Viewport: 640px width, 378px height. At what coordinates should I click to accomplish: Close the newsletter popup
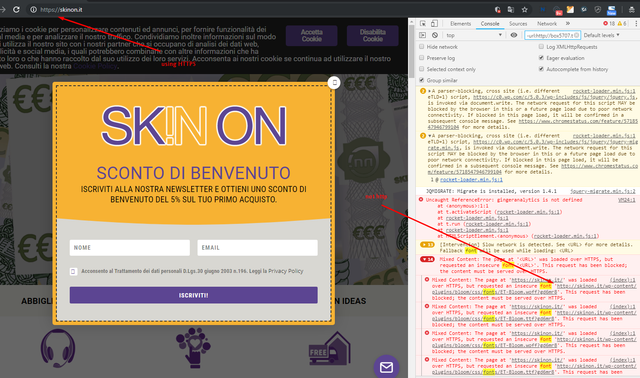coord(334,82)
